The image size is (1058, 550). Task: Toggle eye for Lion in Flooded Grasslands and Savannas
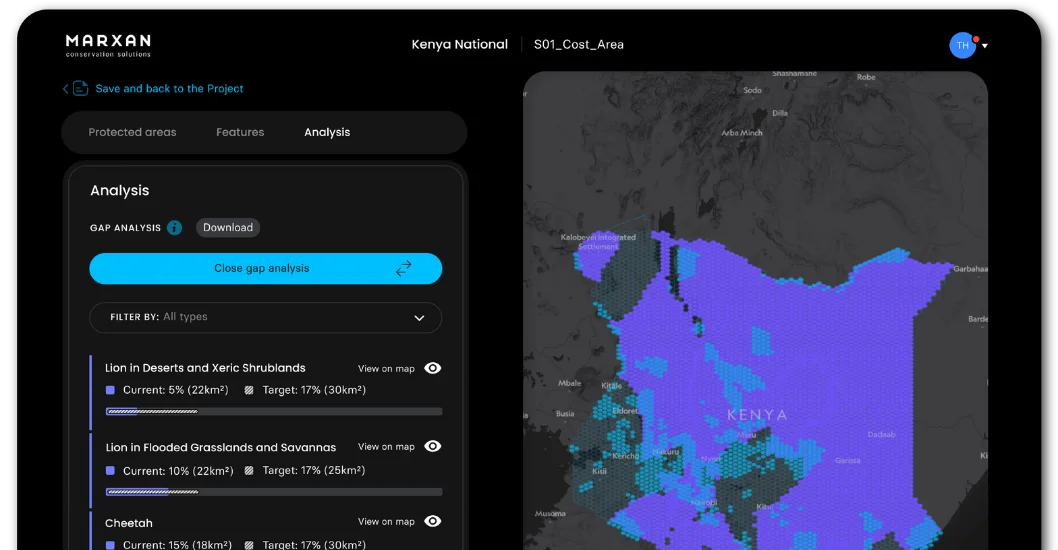pos(433,446)
